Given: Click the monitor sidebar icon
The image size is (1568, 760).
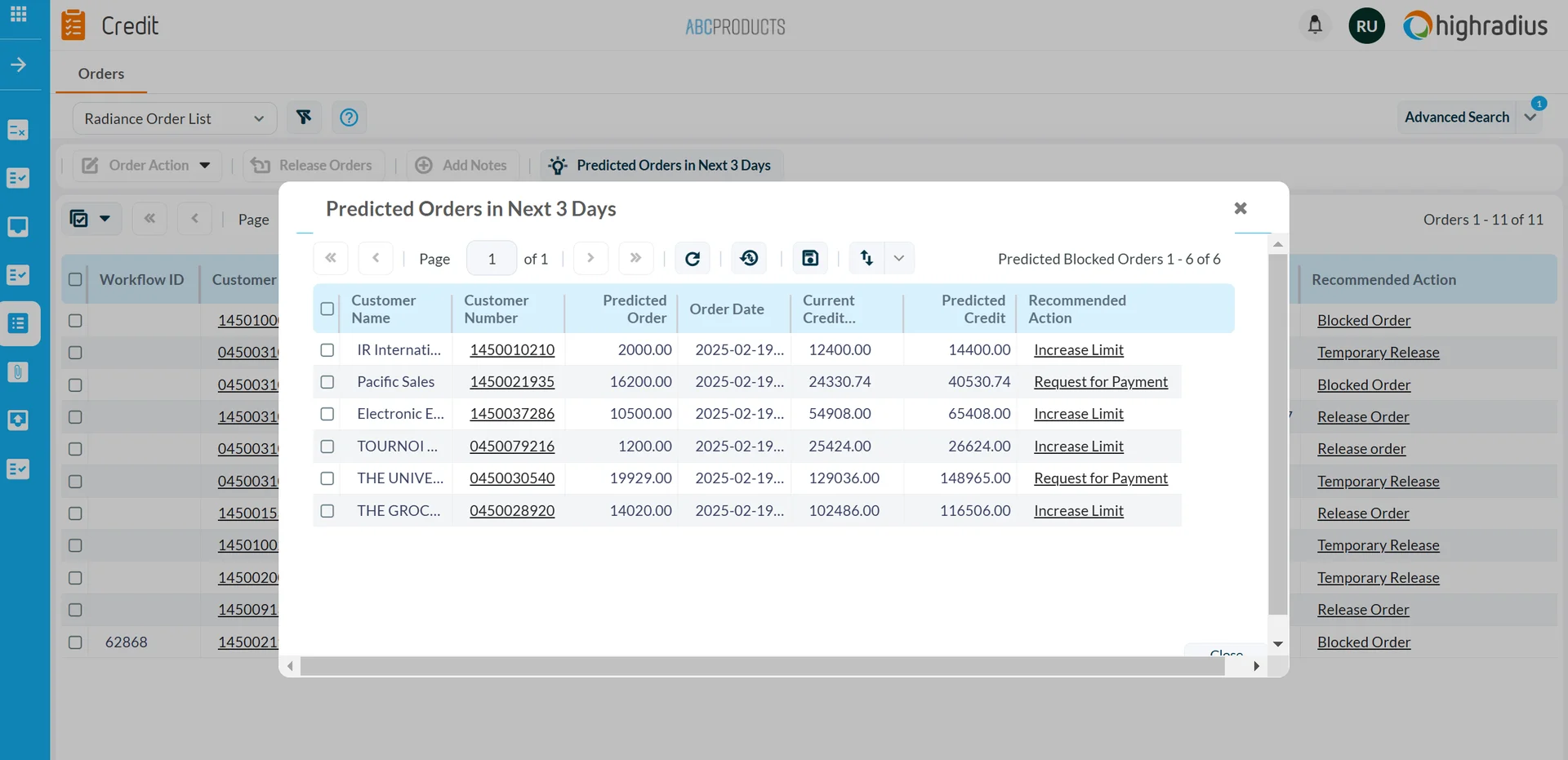Looking at the screenshot, I should (x=18, y=226).
